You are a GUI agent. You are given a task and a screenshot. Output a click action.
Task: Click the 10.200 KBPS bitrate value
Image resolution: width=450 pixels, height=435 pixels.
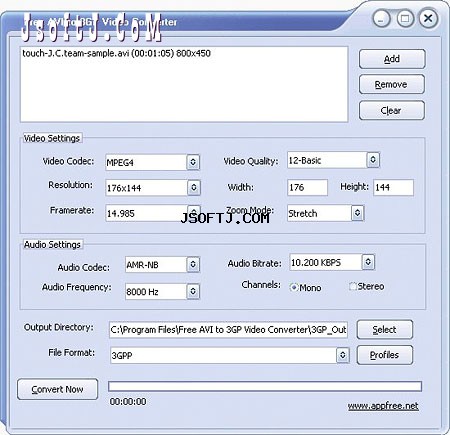[316, 263]
